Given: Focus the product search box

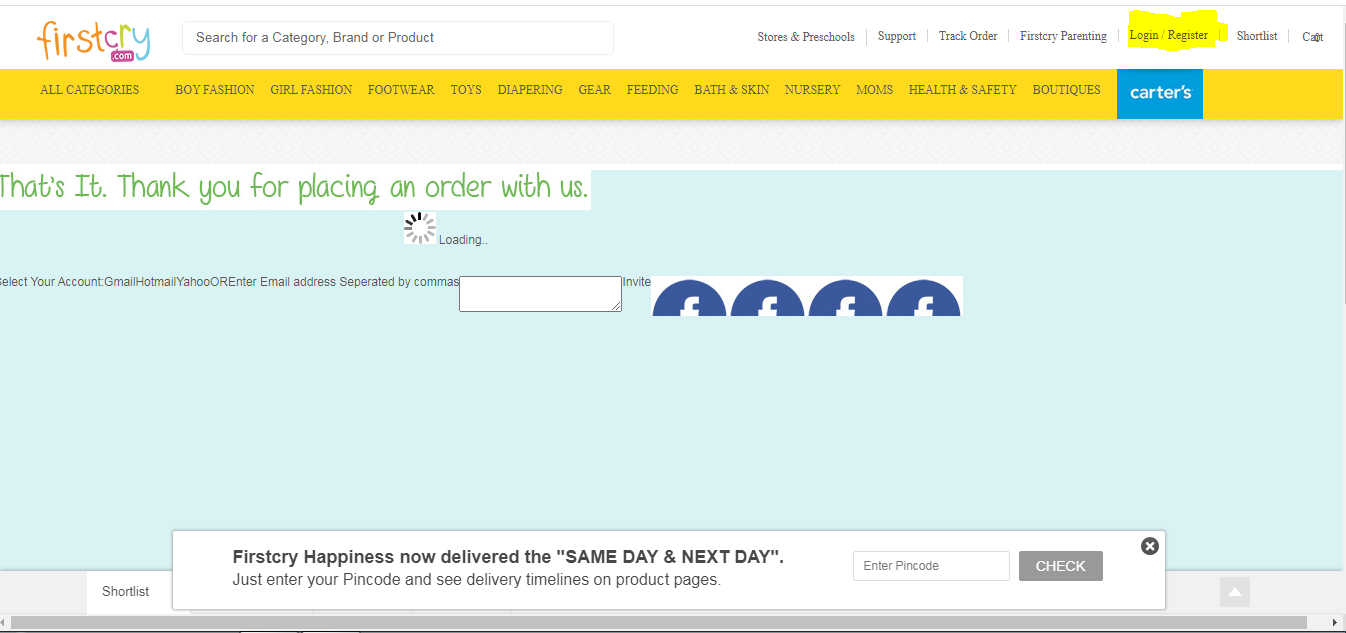Looking at the screenshot, I should tap(397, 38).
